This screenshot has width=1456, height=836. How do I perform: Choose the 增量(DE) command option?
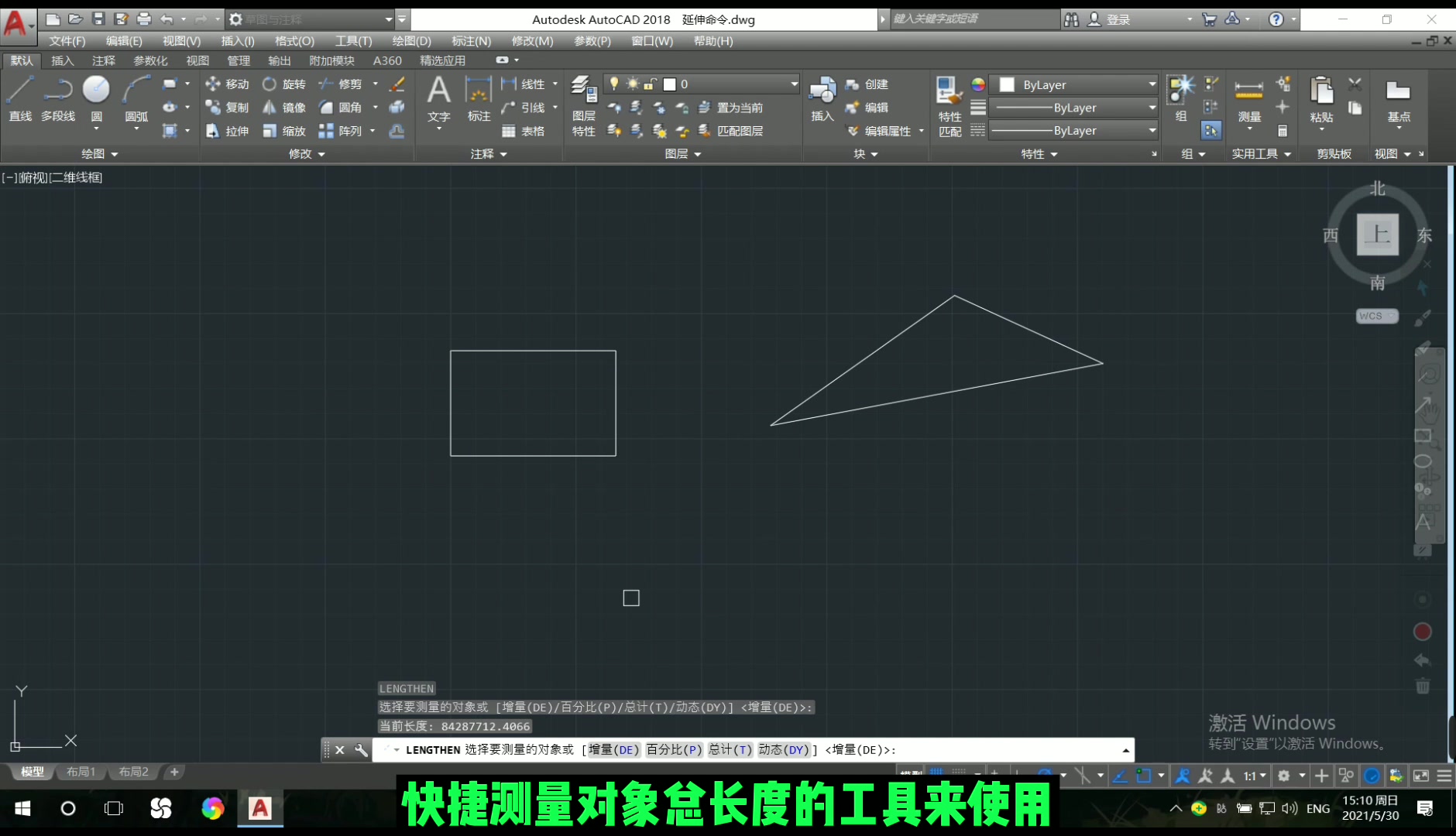613,749
